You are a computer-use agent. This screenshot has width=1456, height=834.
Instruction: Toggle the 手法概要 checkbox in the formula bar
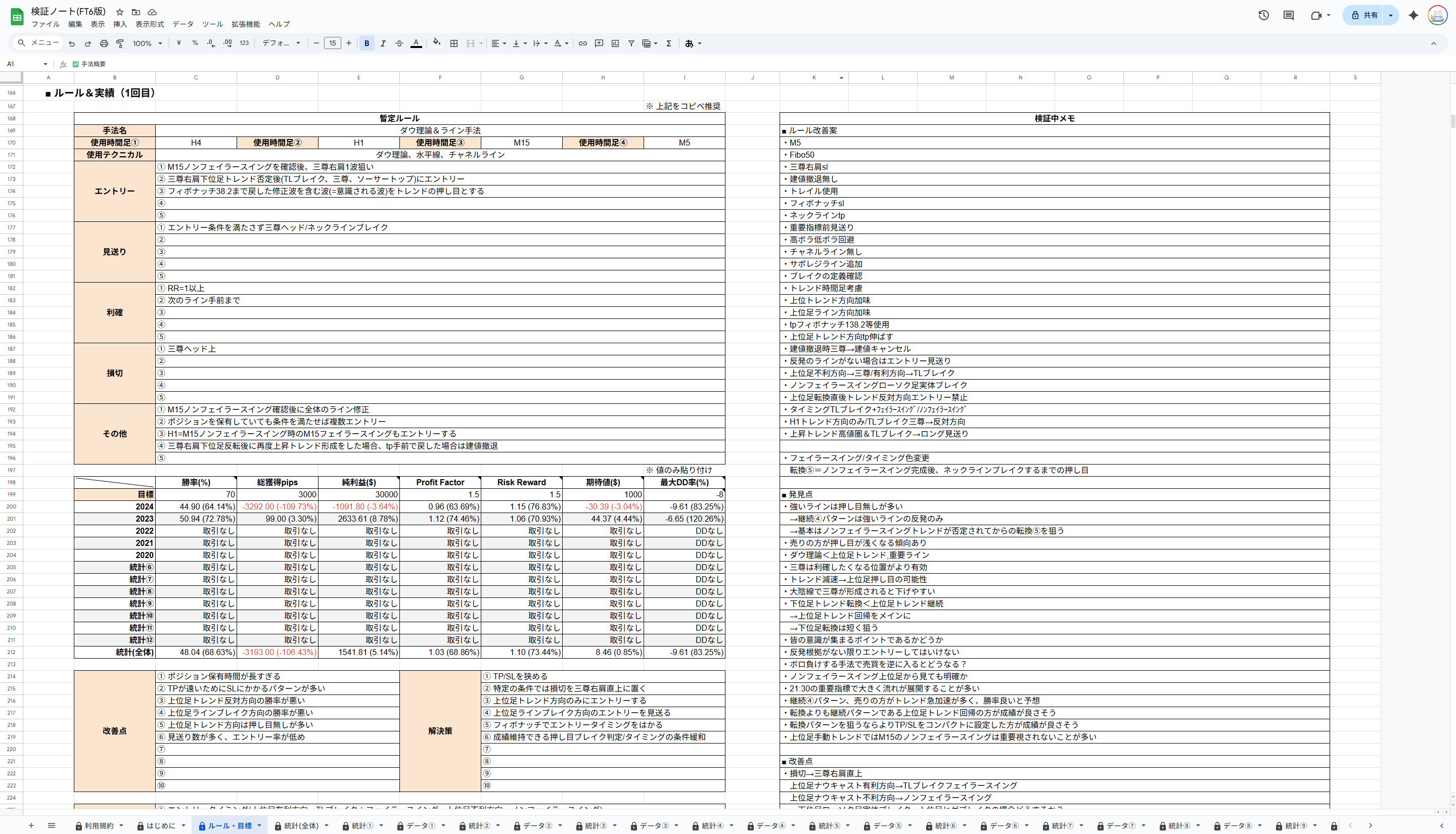[76, 64]
